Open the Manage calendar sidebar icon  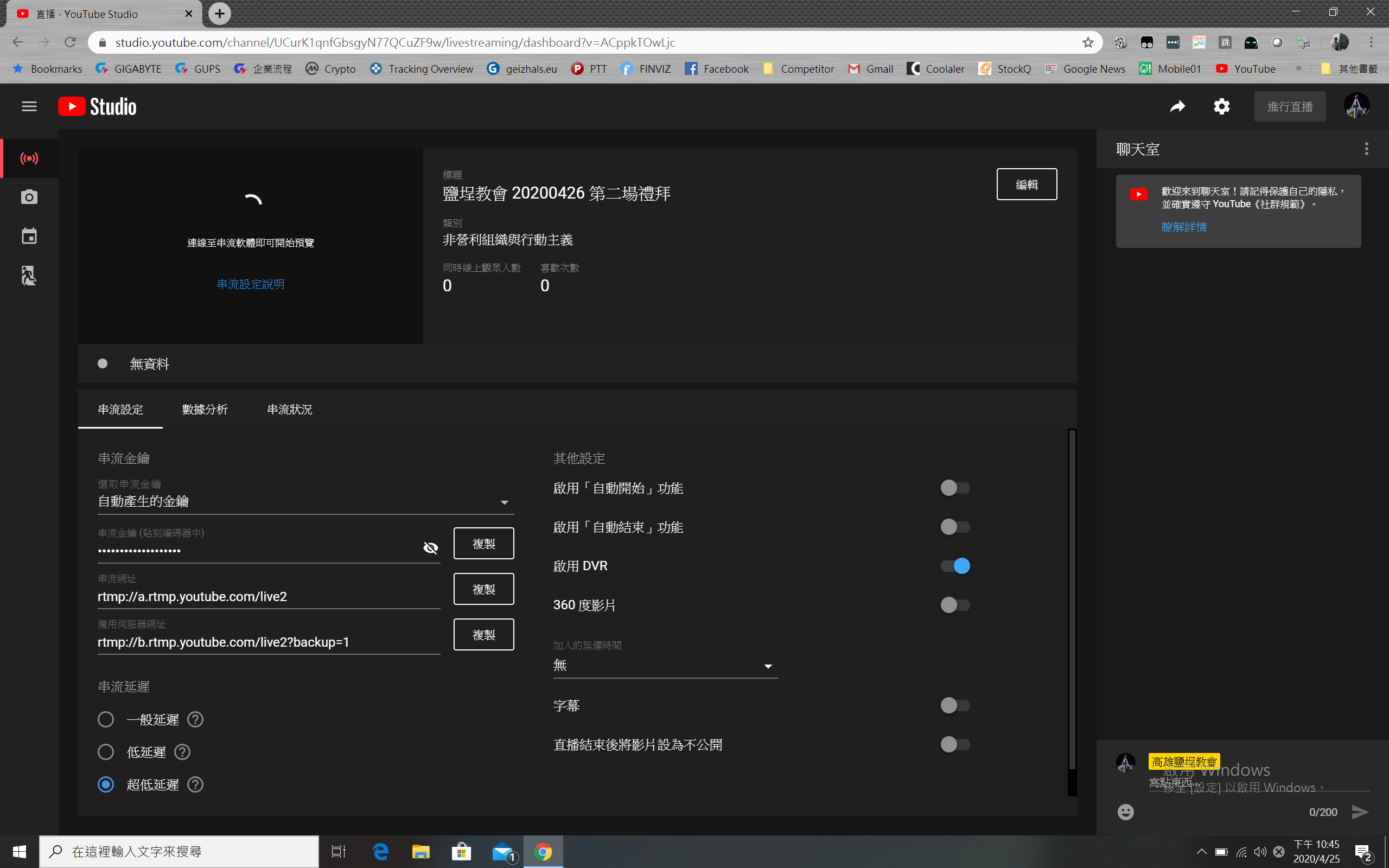(29, 236)
